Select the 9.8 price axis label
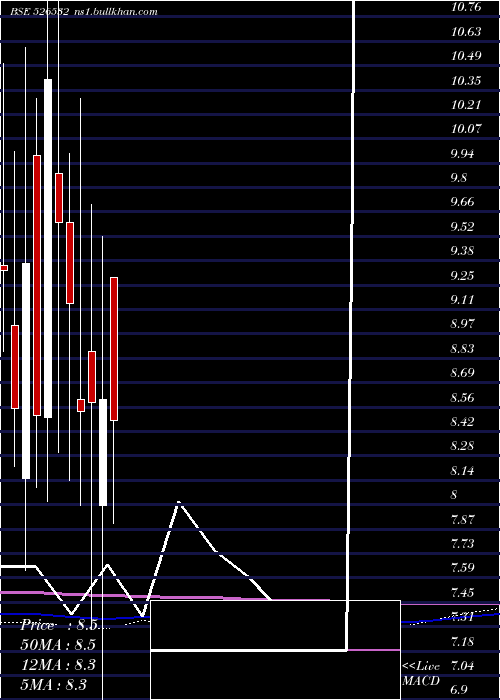This screenshot has width=500, height=700. pyautogui.click(x=459, y=178)
